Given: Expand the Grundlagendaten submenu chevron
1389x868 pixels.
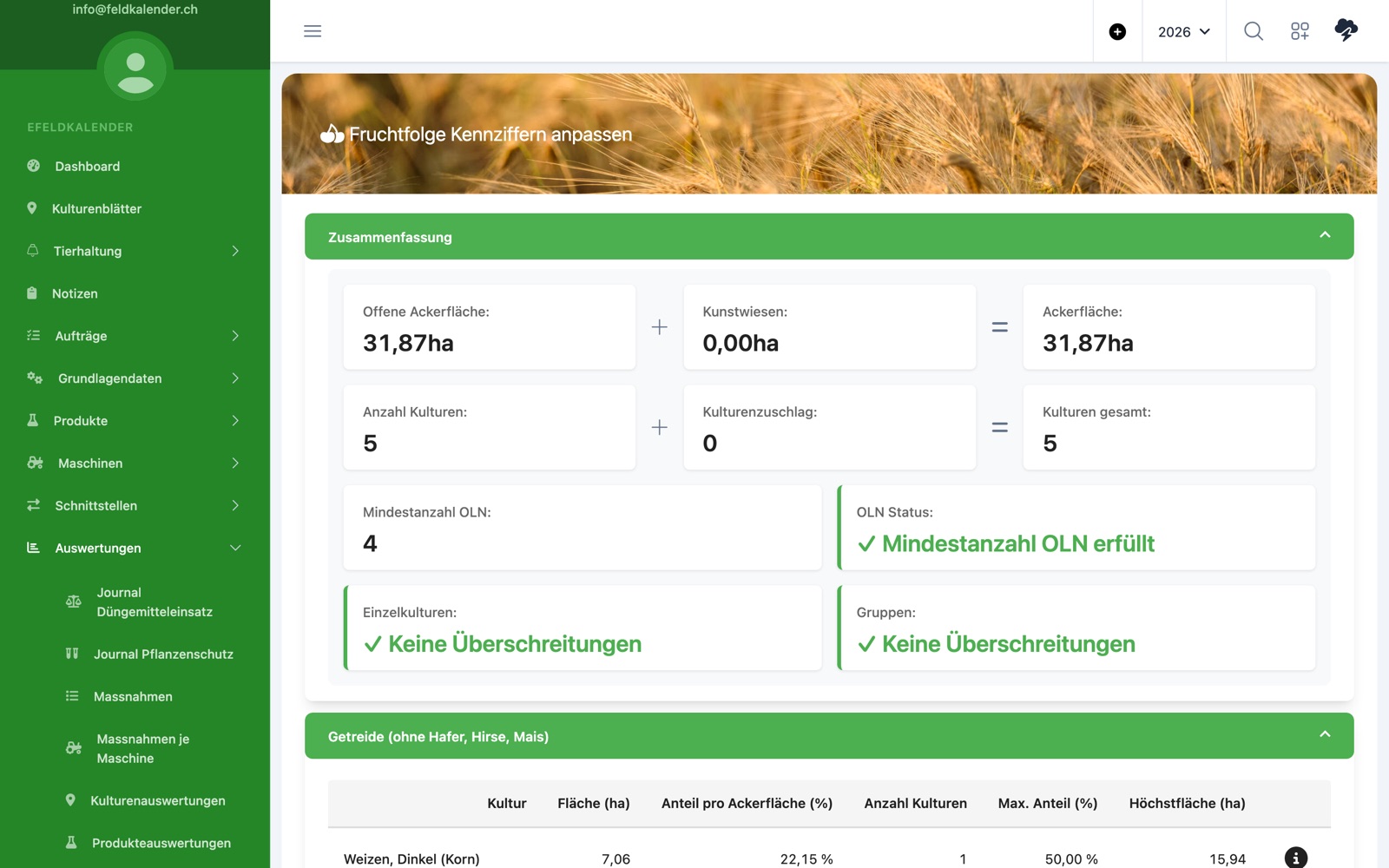Looking at the screenshot, I should click(235, 378).
